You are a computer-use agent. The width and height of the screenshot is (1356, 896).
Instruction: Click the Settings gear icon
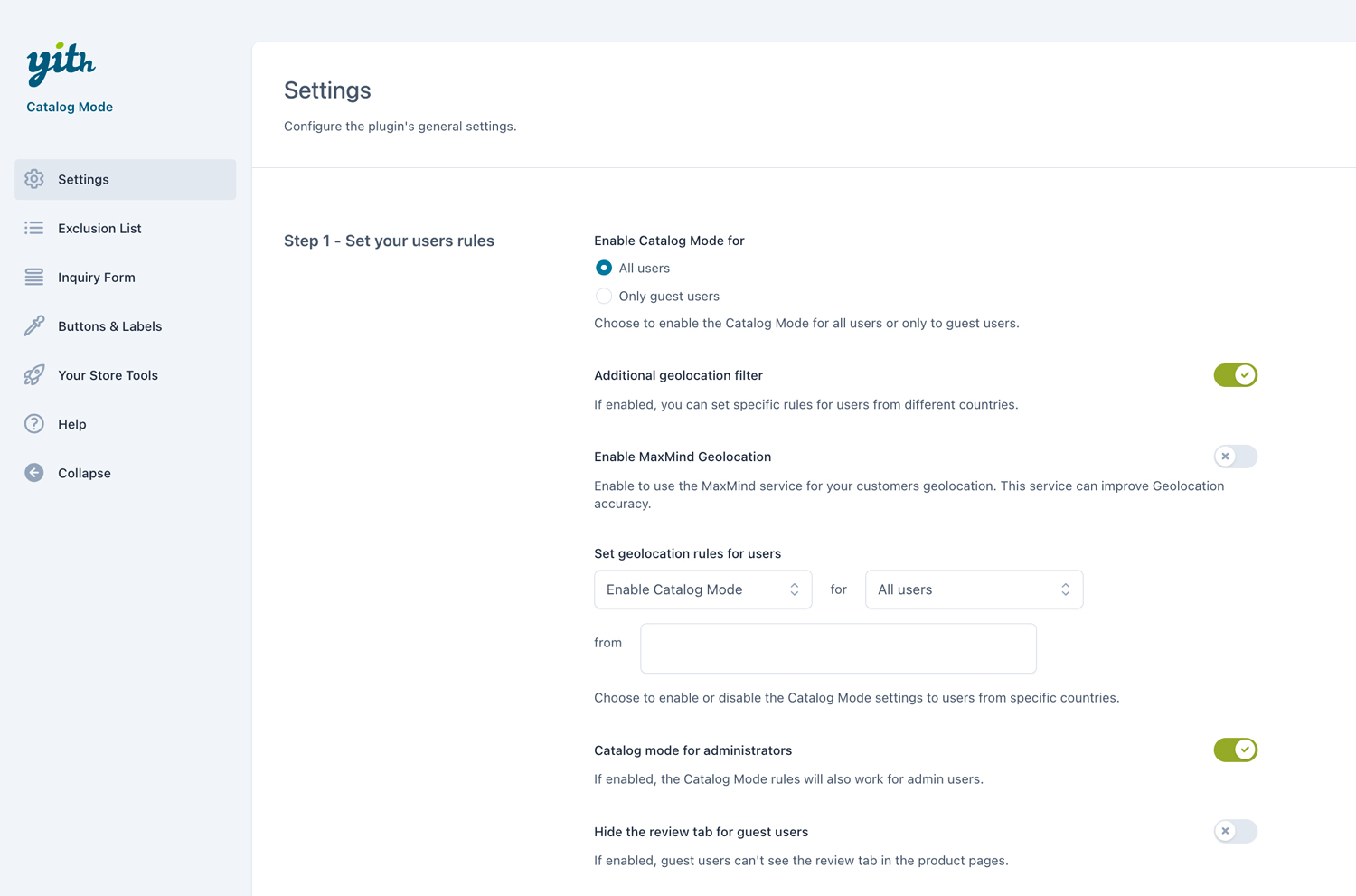34,179
